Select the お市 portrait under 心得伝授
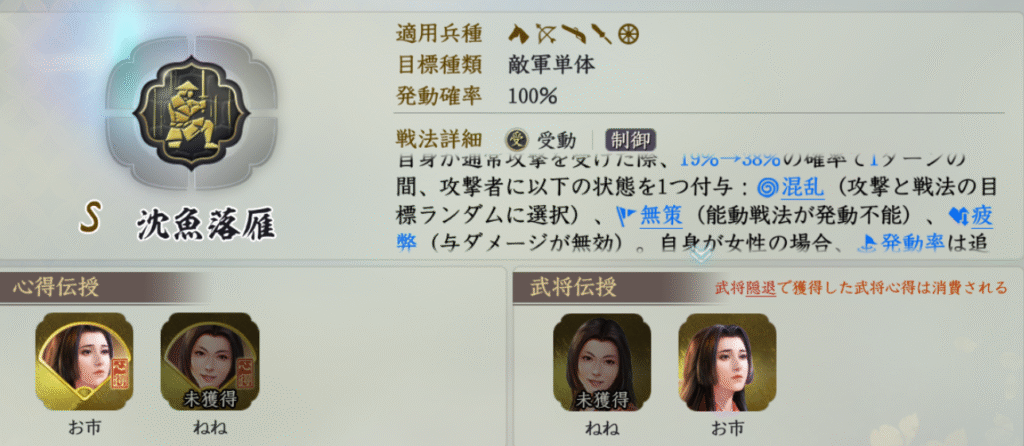This screenshot has height=446, width=1024. (x=84, y=362)
